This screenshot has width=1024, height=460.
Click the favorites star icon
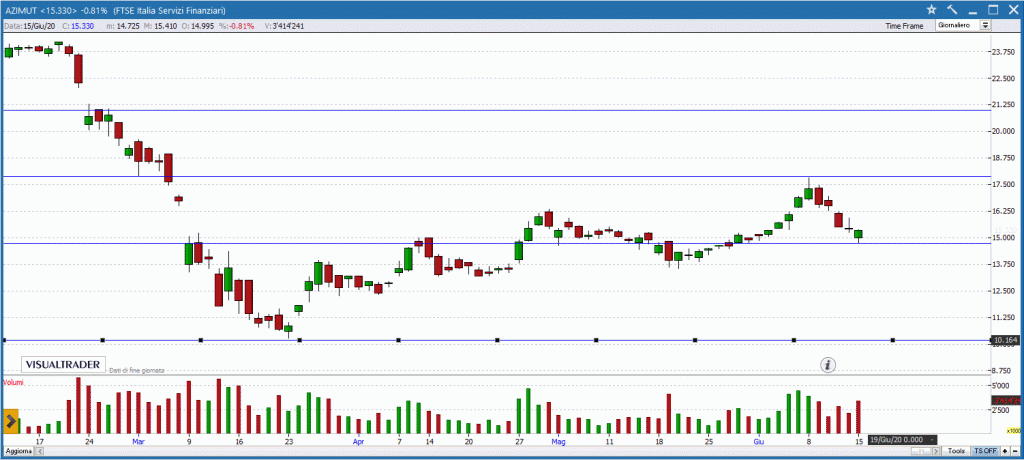click(931, 9)
